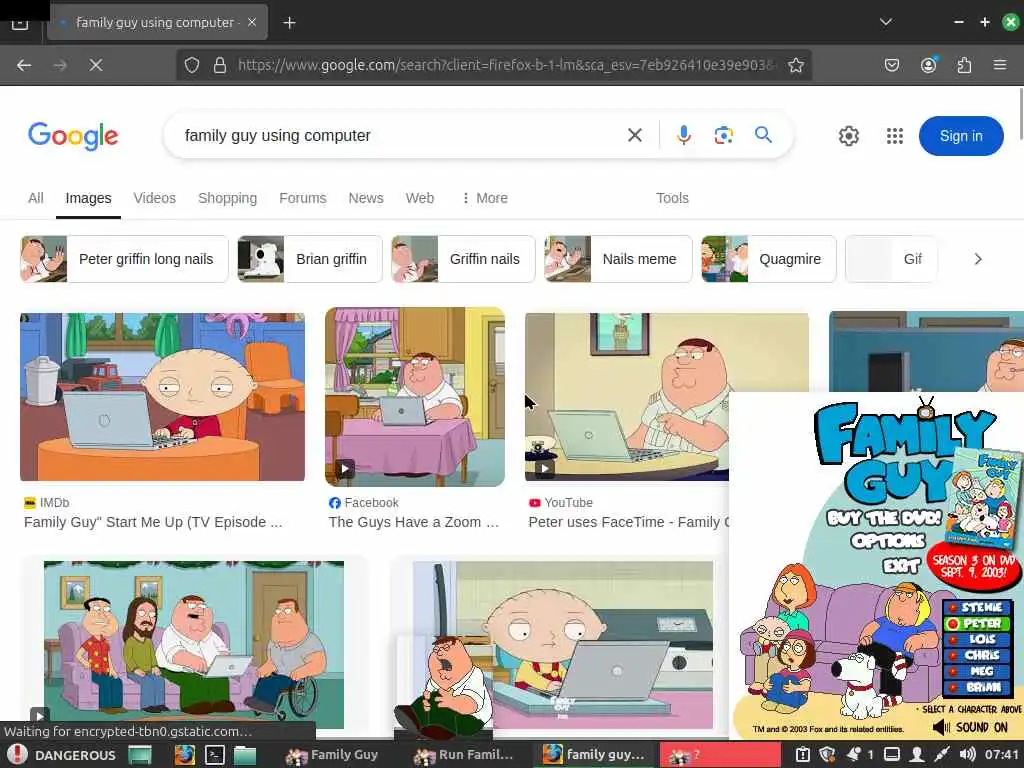Viewport: 1024px width, 768px height.
Task: Launch Firefox from the taskbar launcher
Action: pyautogui.click(x=184, y=755)
